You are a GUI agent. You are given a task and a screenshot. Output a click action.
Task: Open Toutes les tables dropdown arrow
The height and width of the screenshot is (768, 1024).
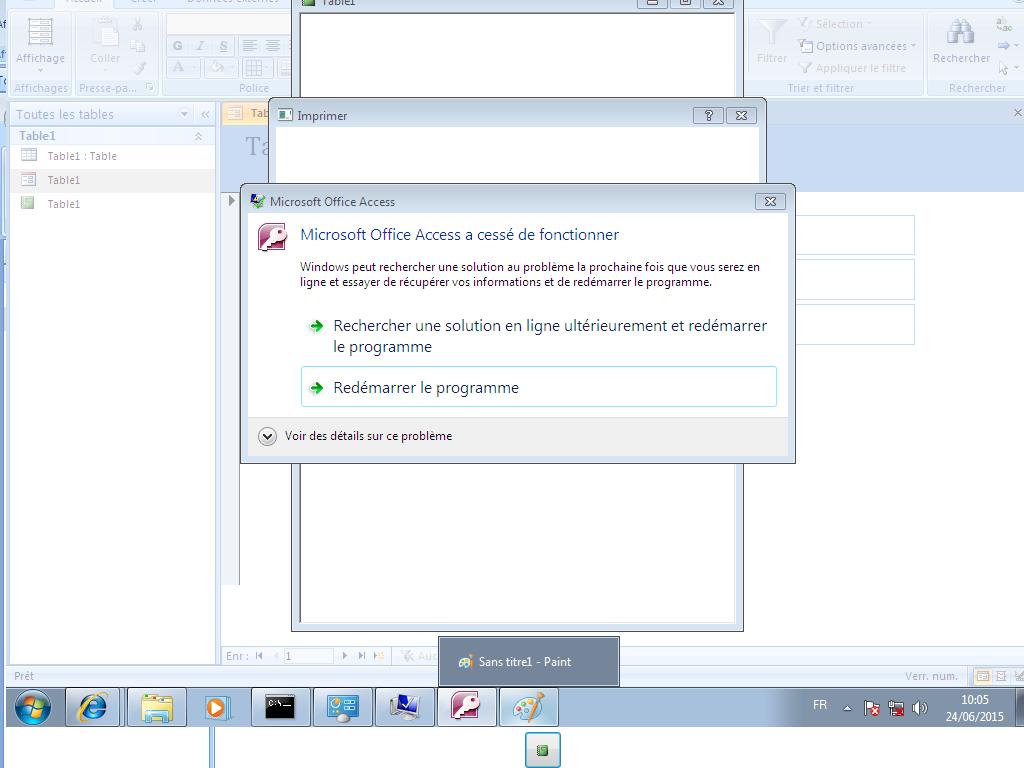click(x=184, y=114)
